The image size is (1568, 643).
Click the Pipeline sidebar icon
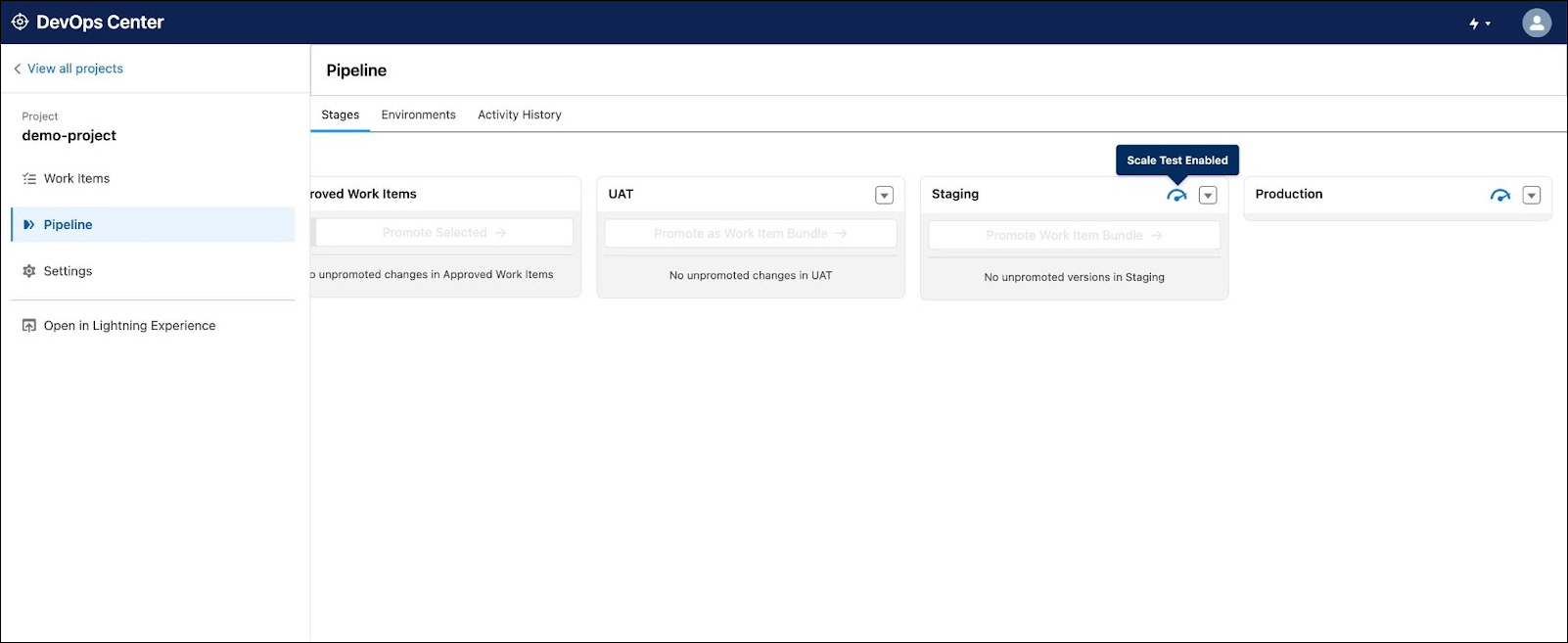coord(29,225)
